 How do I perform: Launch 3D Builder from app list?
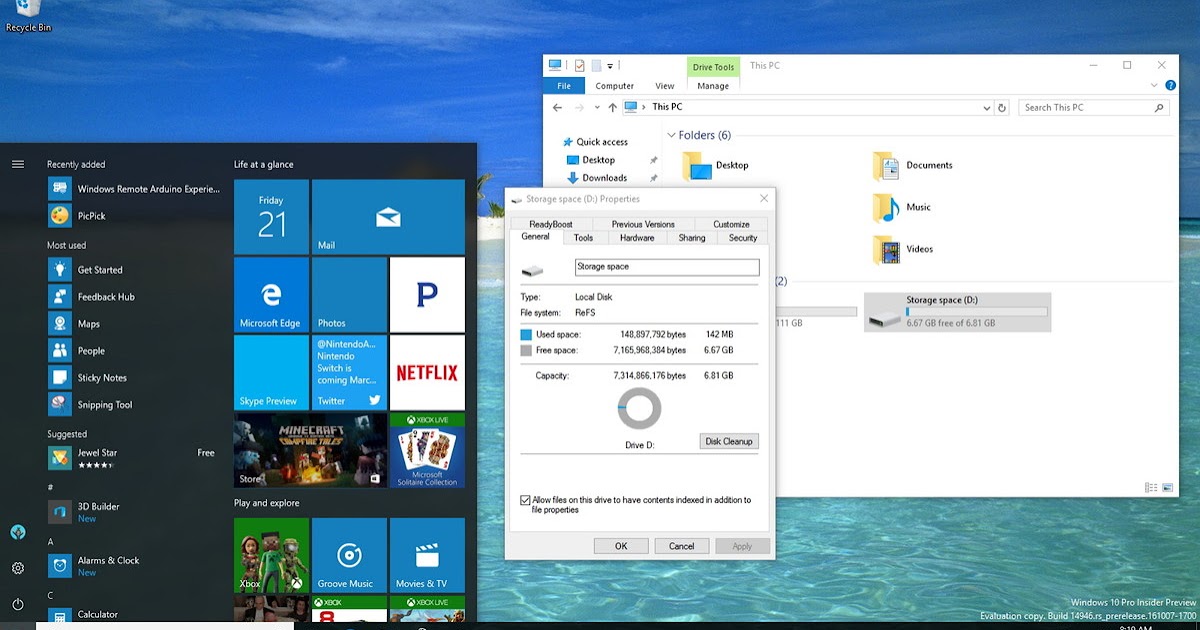tap(136, 512)
